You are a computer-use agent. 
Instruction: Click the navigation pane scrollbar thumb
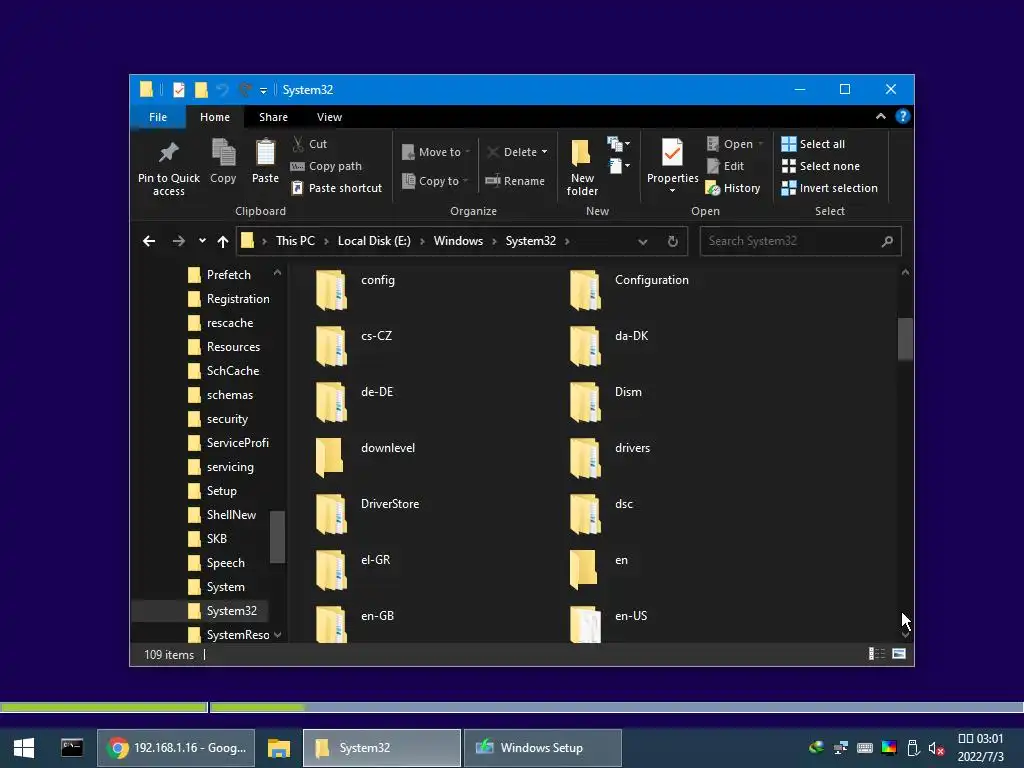tap(278, 536)
